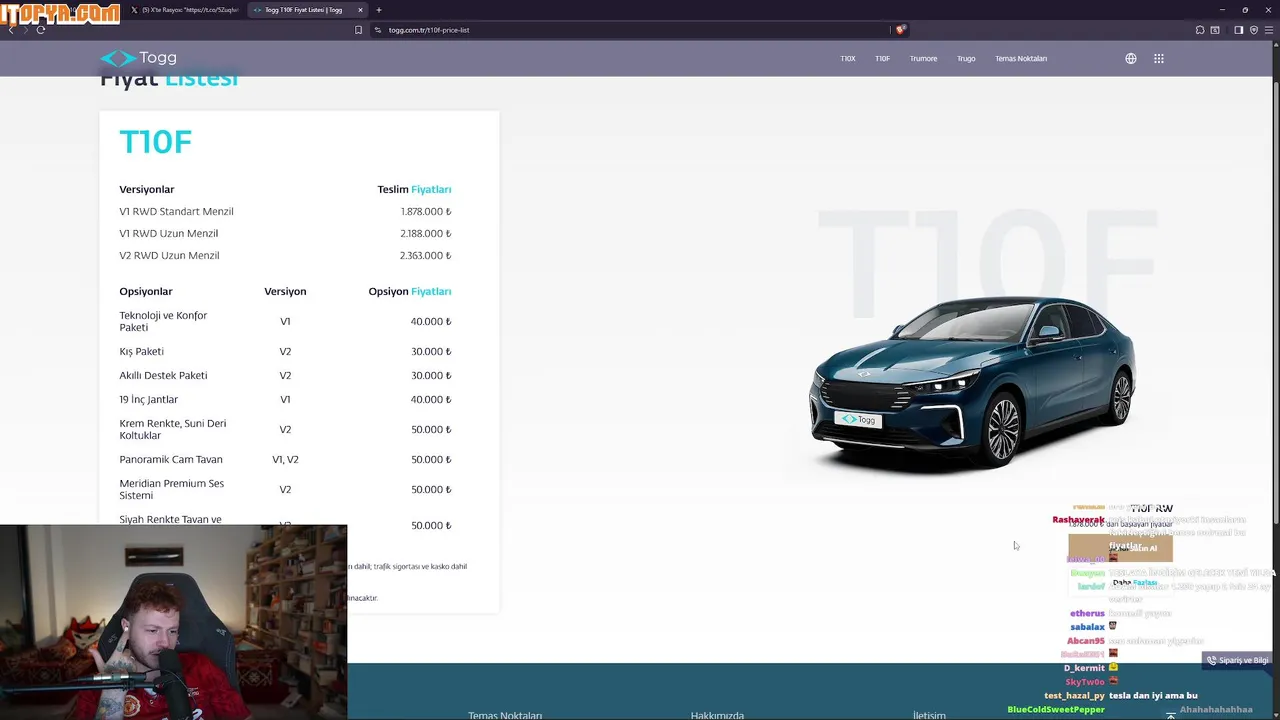Screen dimensions: 1280x720
Task: Open the T10X menu item
Action: 848,58
